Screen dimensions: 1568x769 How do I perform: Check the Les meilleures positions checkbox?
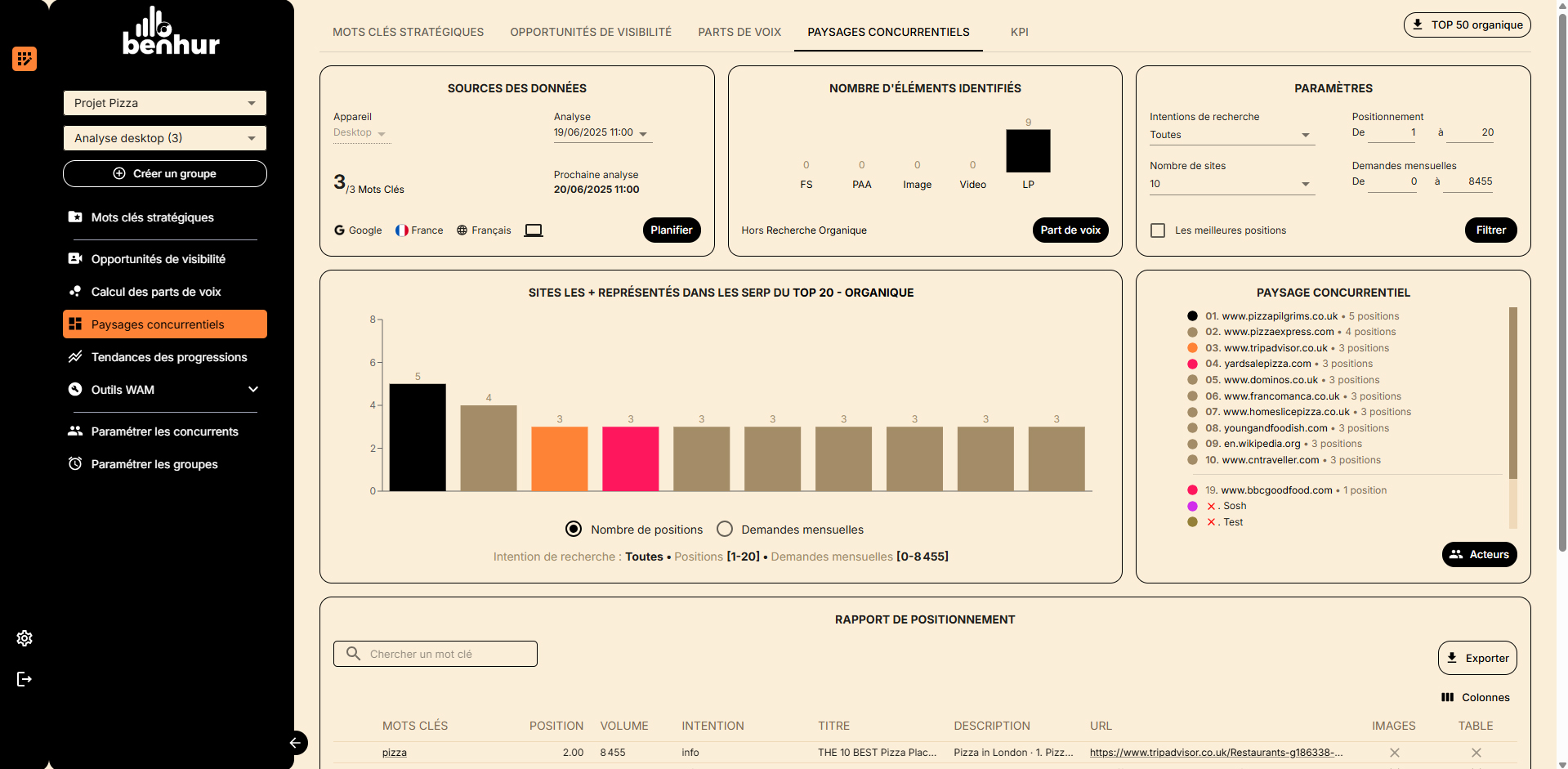point(1158,230)
